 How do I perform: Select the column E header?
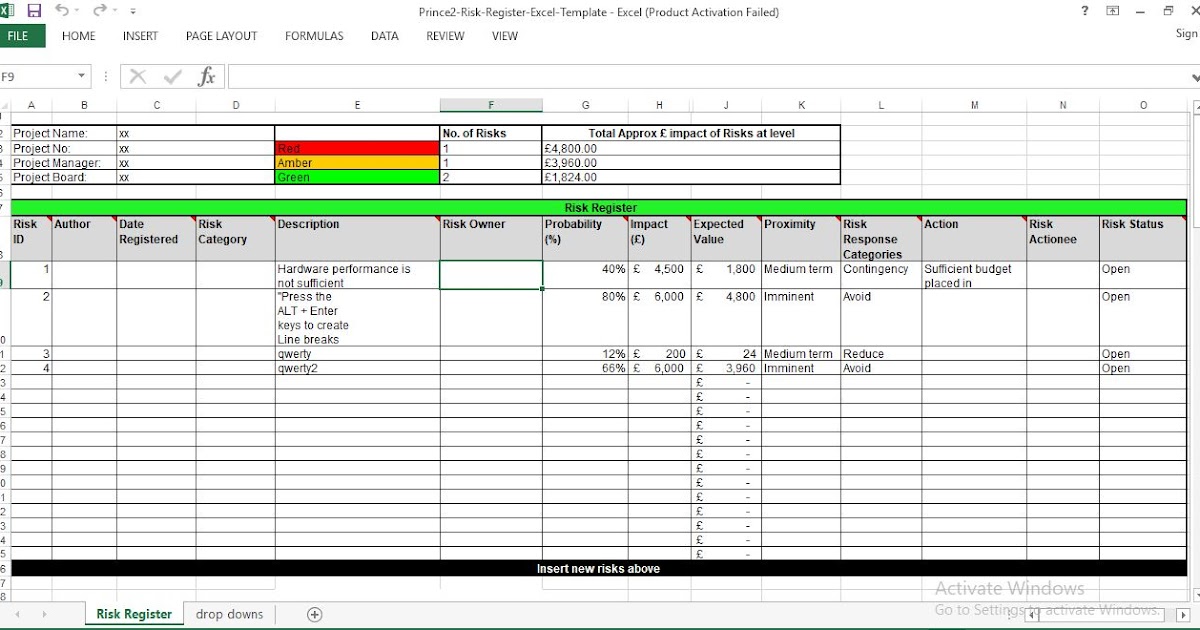pyautogui.click(x=357, y=105)
